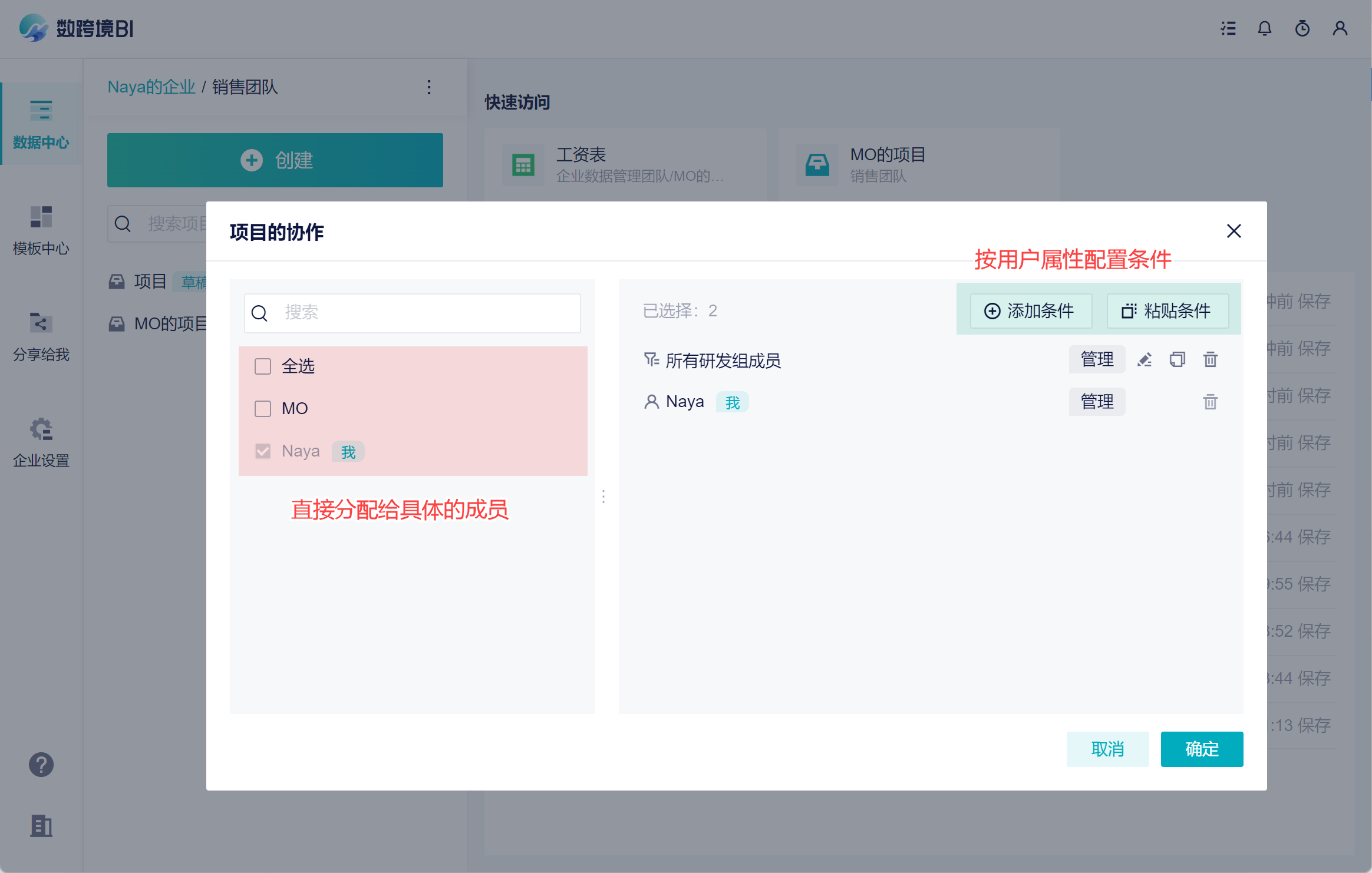Screen dimensions: 1372x873
Task: Open the notifications bell
Action: pos(1265,28)
